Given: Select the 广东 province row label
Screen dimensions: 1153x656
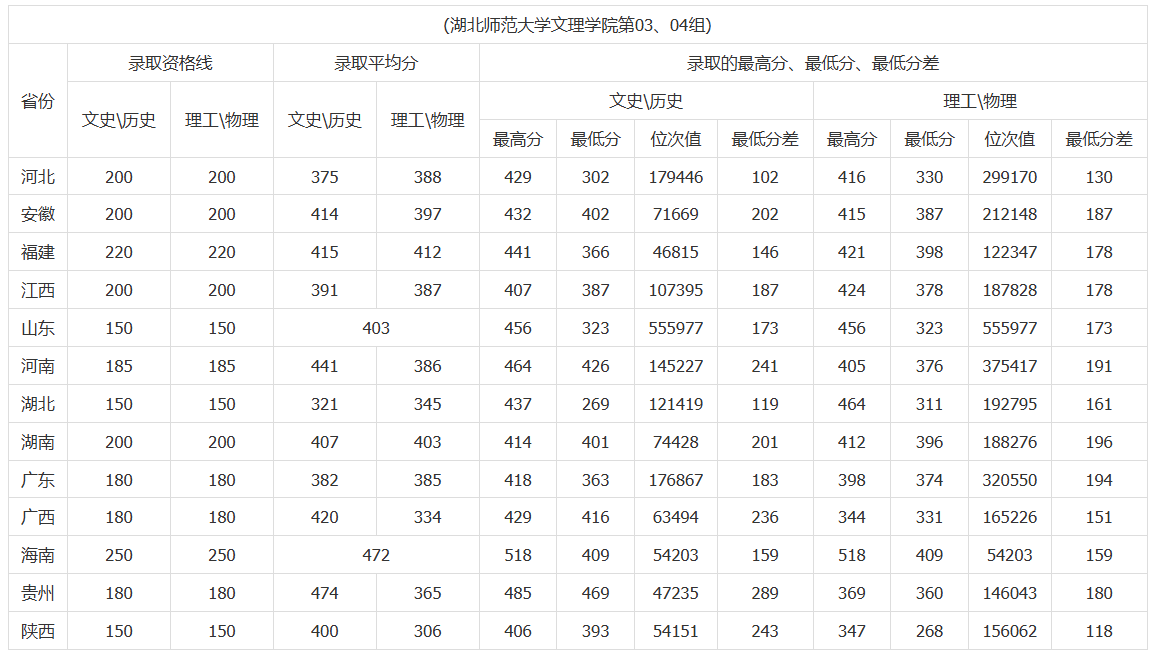Looking at the screenshot, I should point(38,480).
